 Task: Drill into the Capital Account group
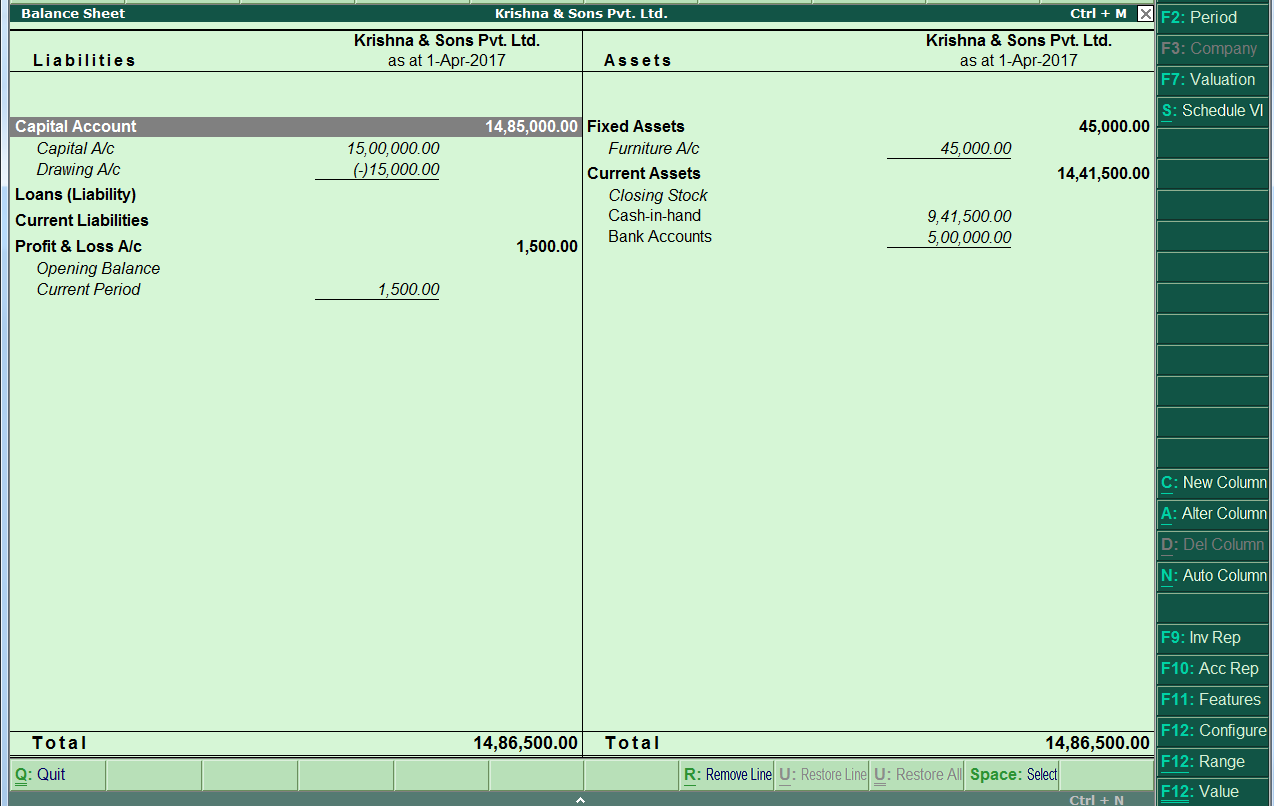pyautogui.click(x=75, y=126)
